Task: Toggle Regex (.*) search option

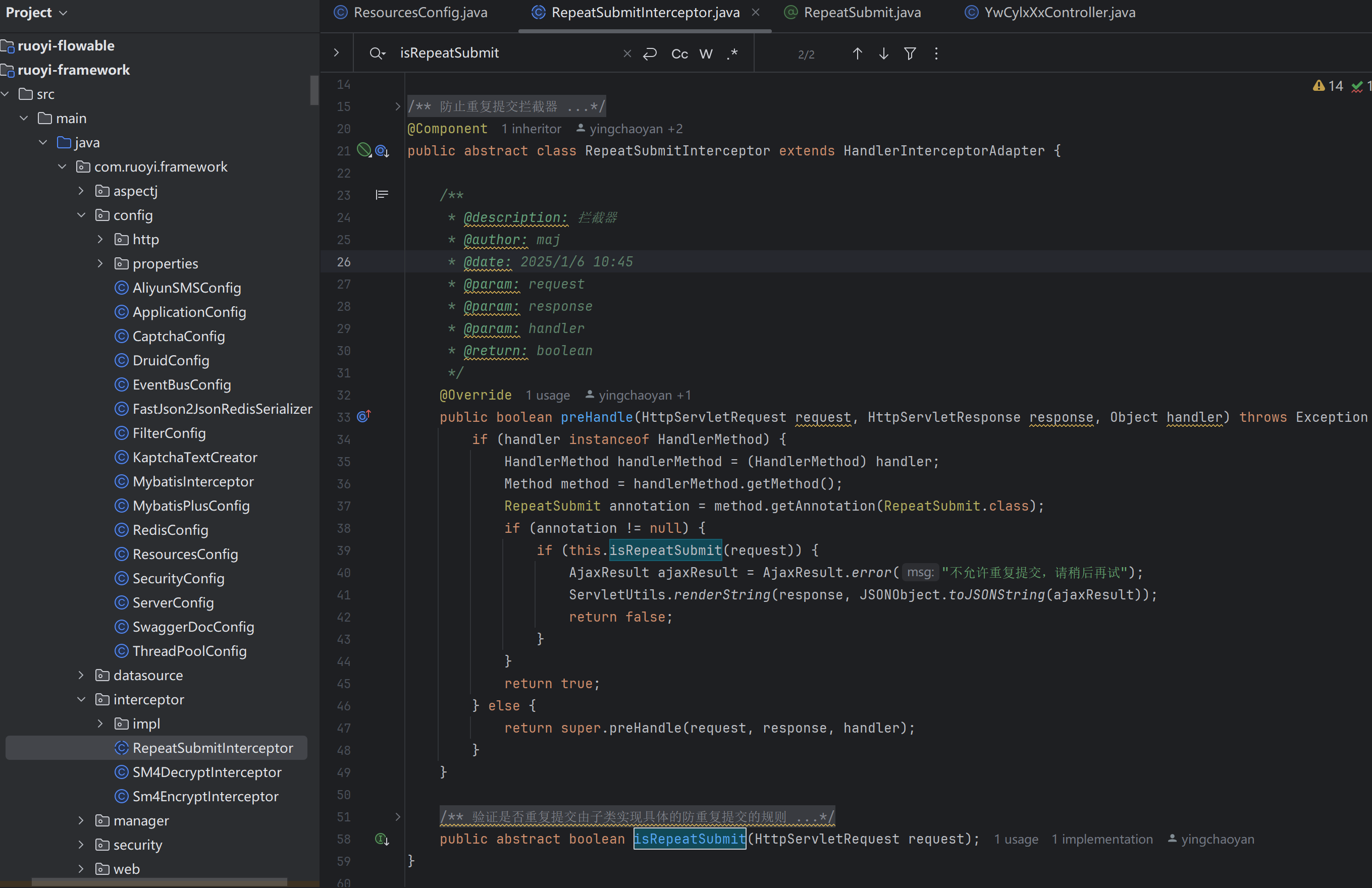Action: [x=732, y=53]
